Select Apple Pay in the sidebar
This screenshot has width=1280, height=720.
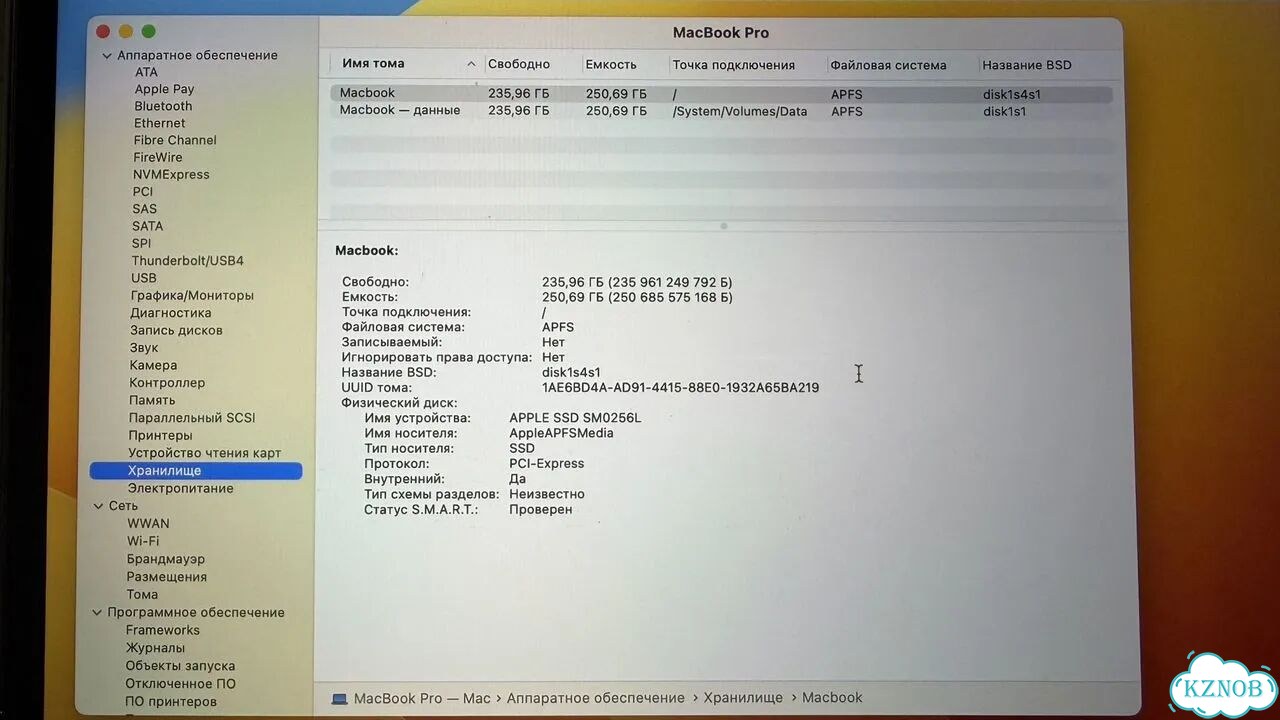164,89
